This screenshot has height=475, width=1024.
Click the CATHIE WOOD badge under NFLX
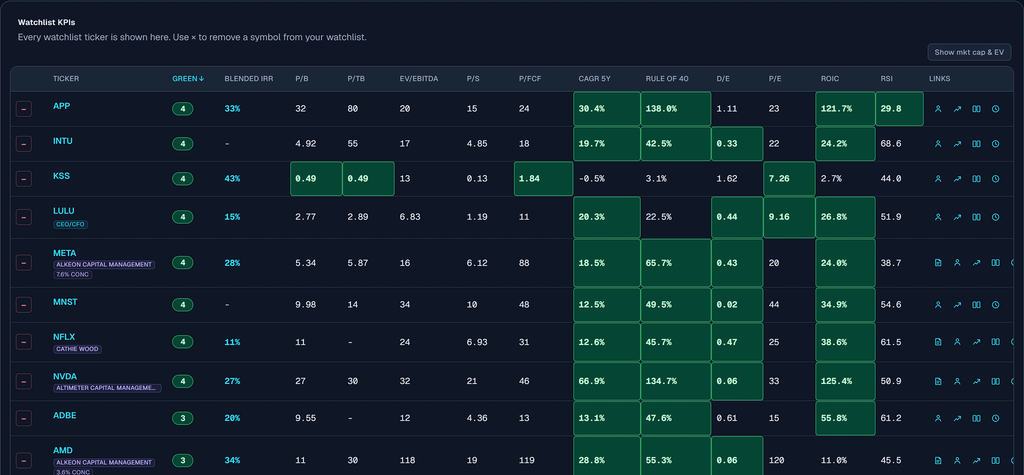coord(77,349)
